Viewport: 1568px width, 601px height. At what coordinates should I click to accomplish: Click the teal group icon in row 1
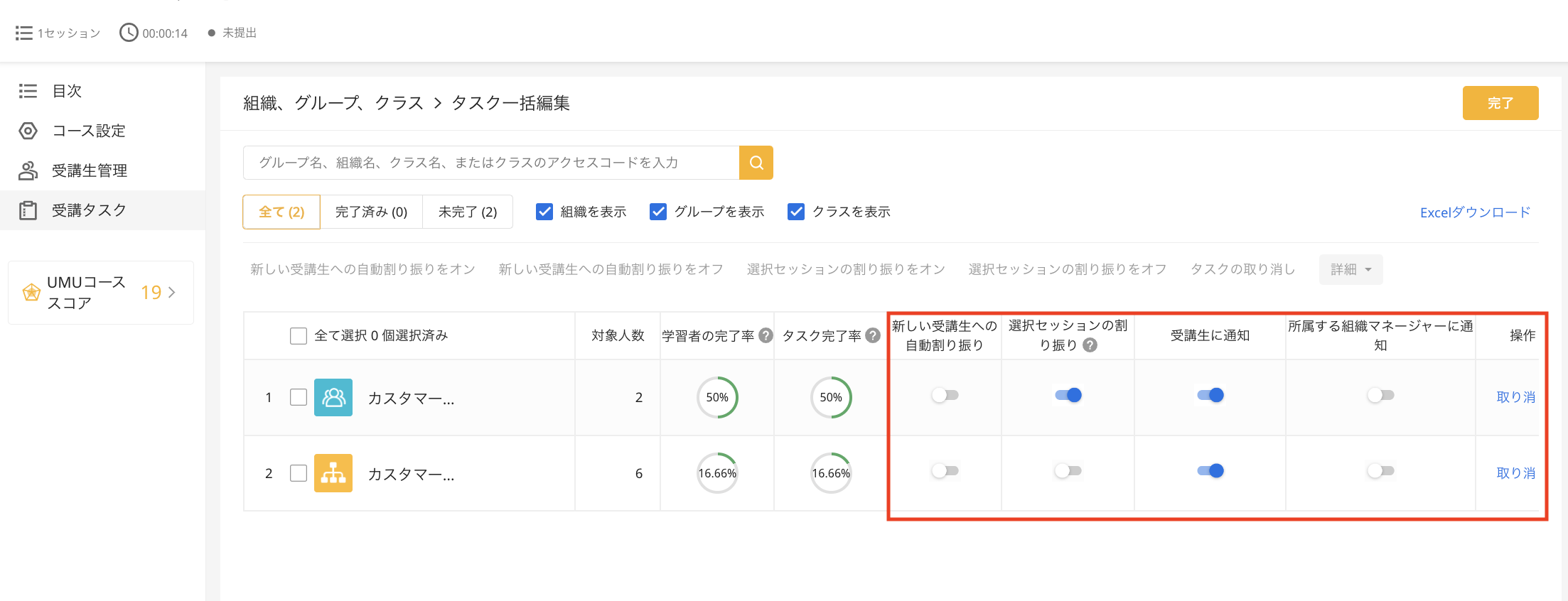click(333, 397)
